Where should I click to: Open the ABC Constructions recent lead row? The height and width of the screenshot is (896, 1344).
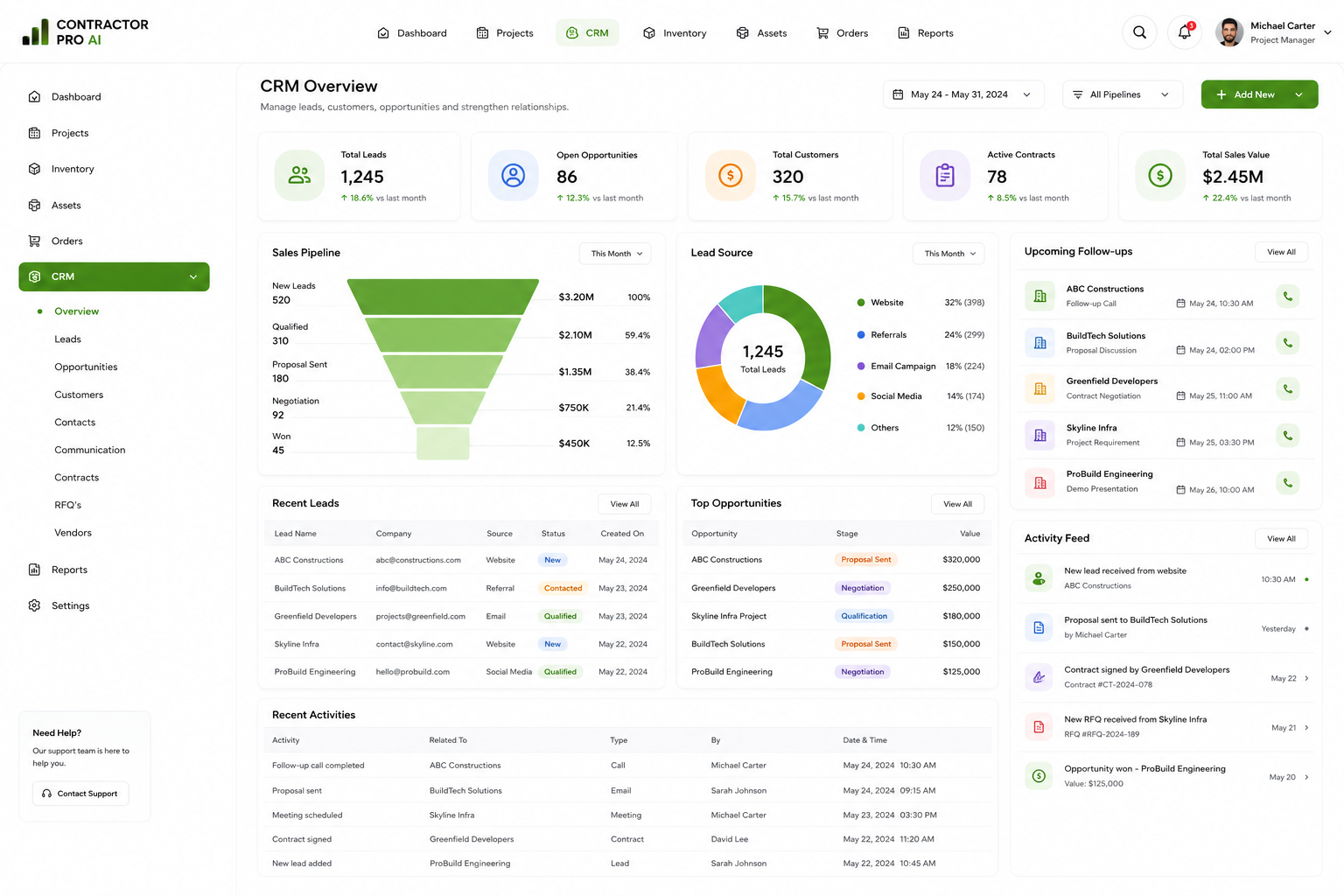[x=461, y=560]
